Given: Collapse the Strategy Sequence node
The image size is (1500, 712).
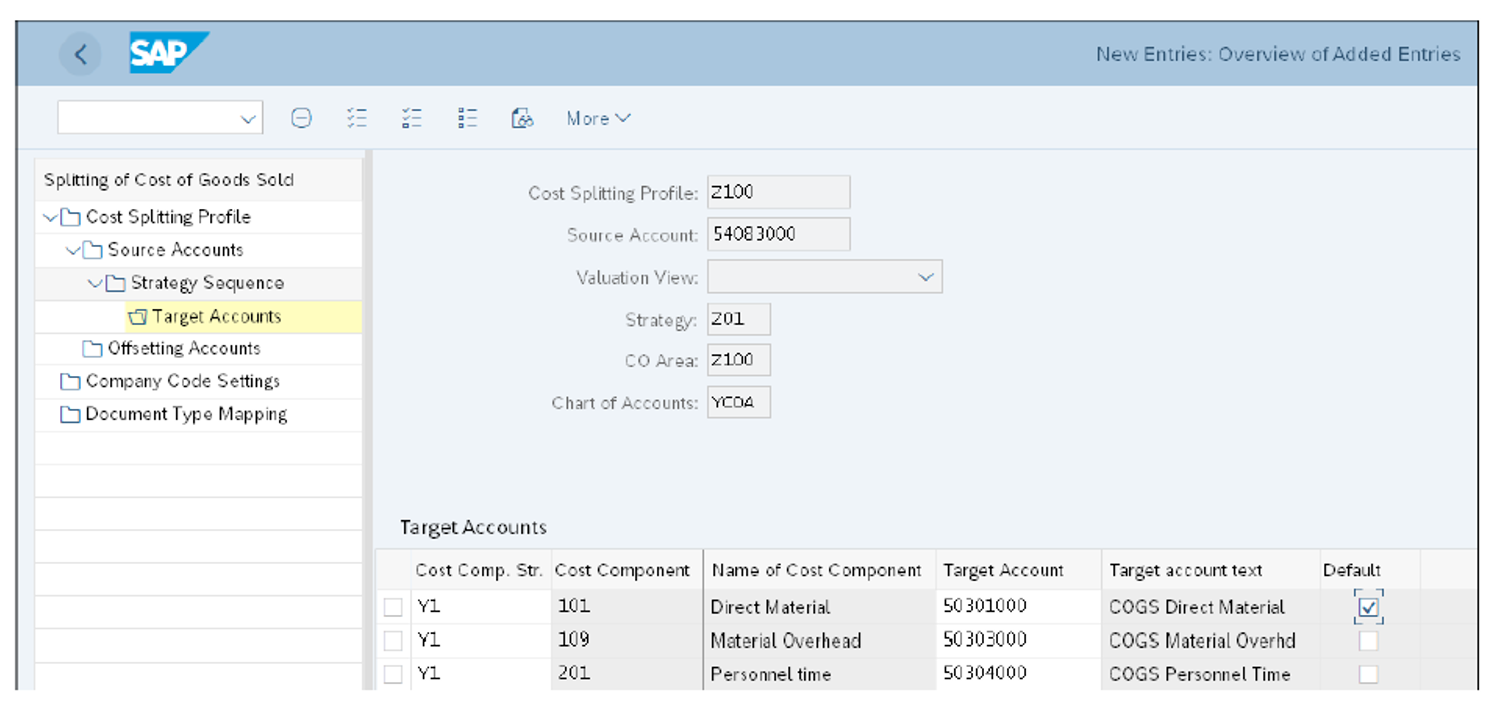Looking at the screenshot, I should click(x=95, y=283).
